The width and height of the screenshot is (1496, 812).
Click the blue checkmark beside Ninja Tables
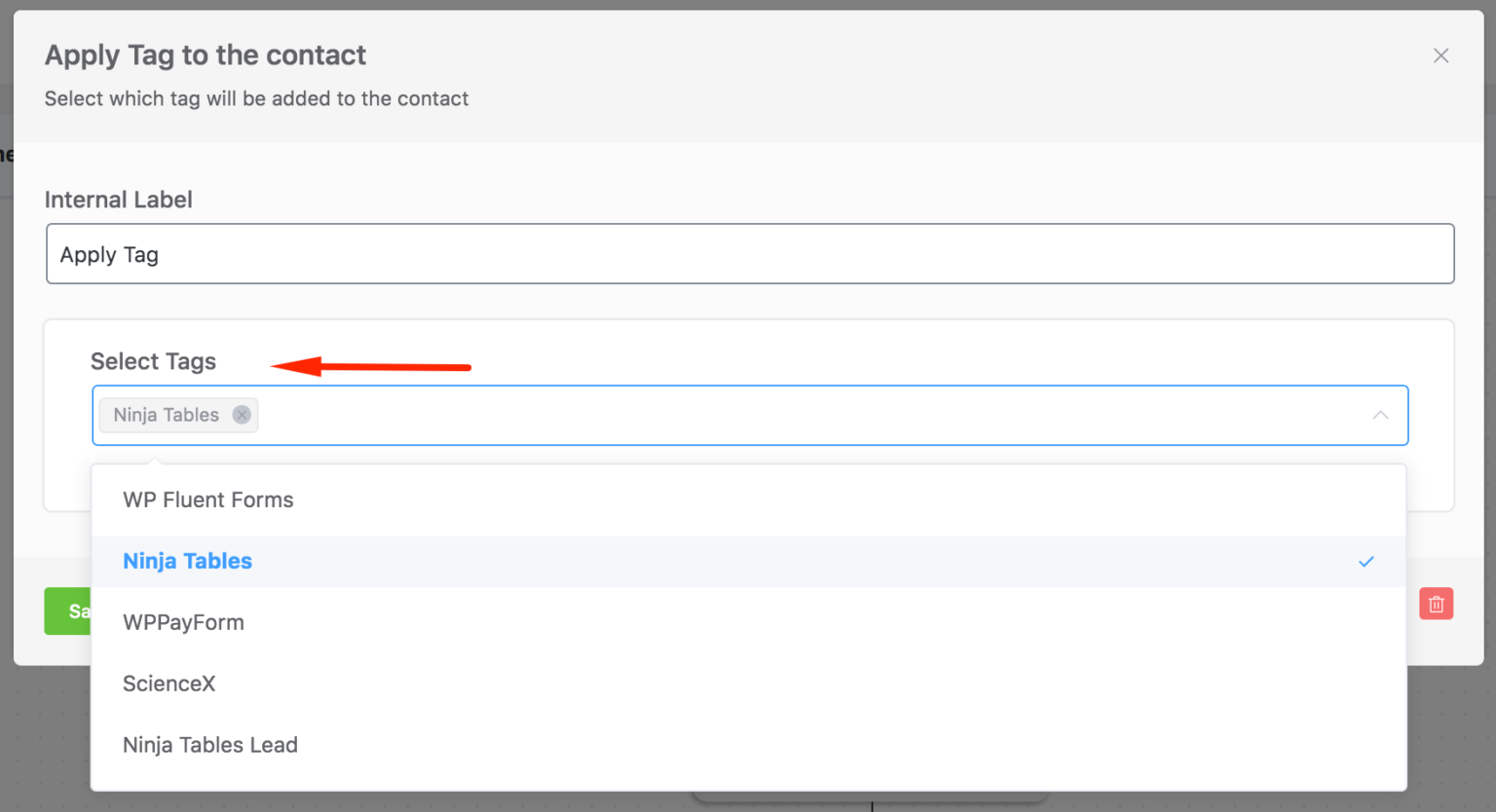pos(1366,562)
